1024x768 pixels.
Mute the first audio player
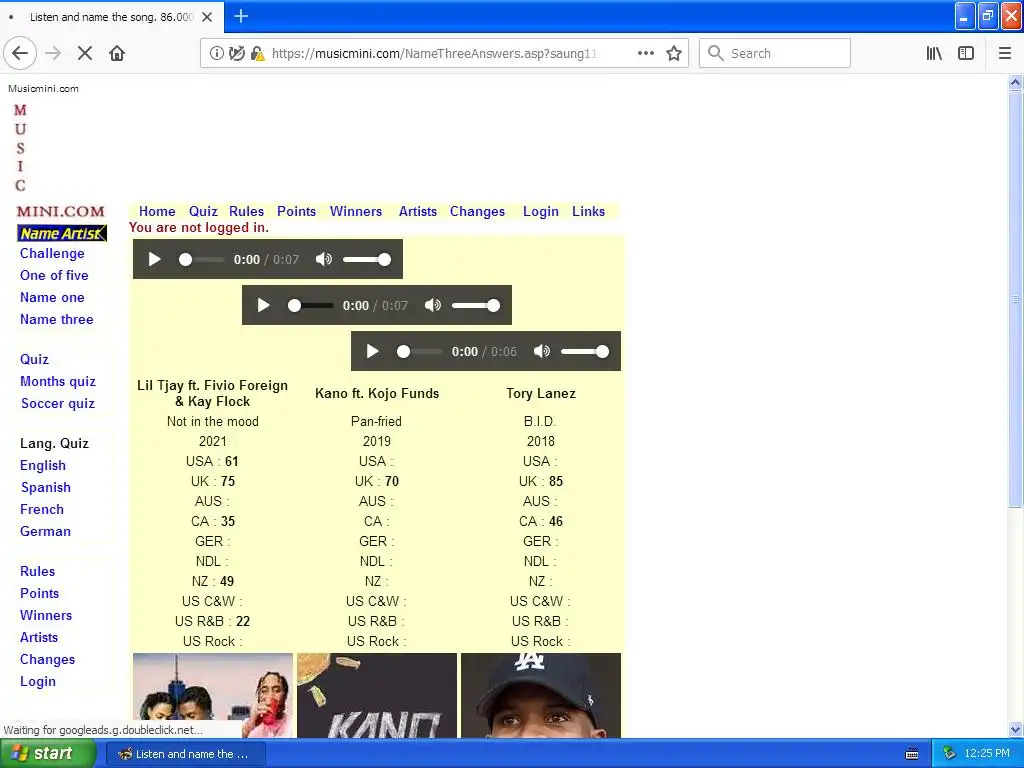tap(324, 259)
